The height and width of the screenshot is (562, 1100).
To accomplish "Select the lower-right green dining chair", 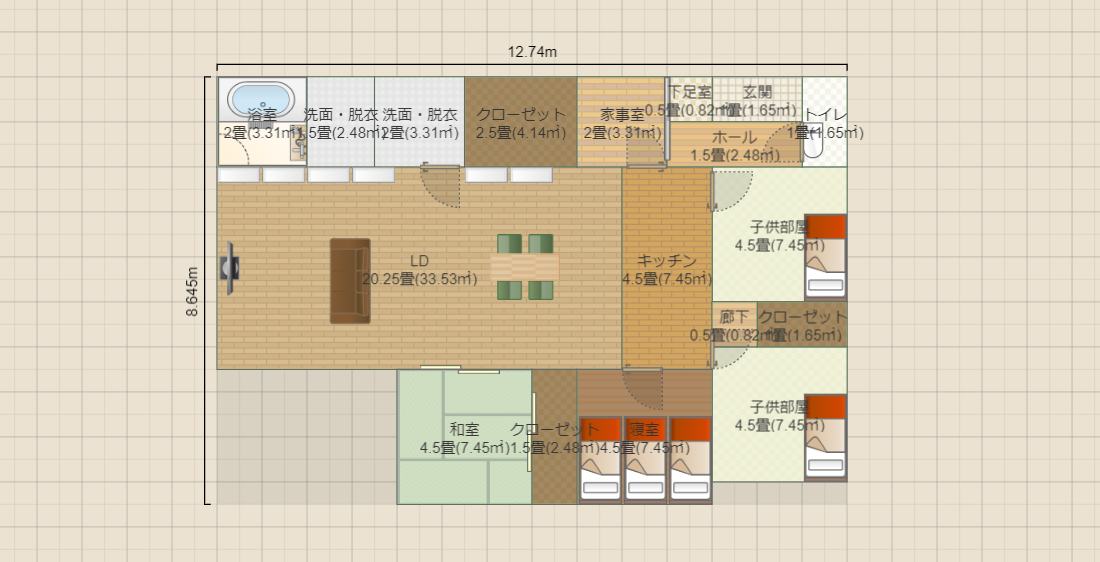I will click(x=541, y=290).
